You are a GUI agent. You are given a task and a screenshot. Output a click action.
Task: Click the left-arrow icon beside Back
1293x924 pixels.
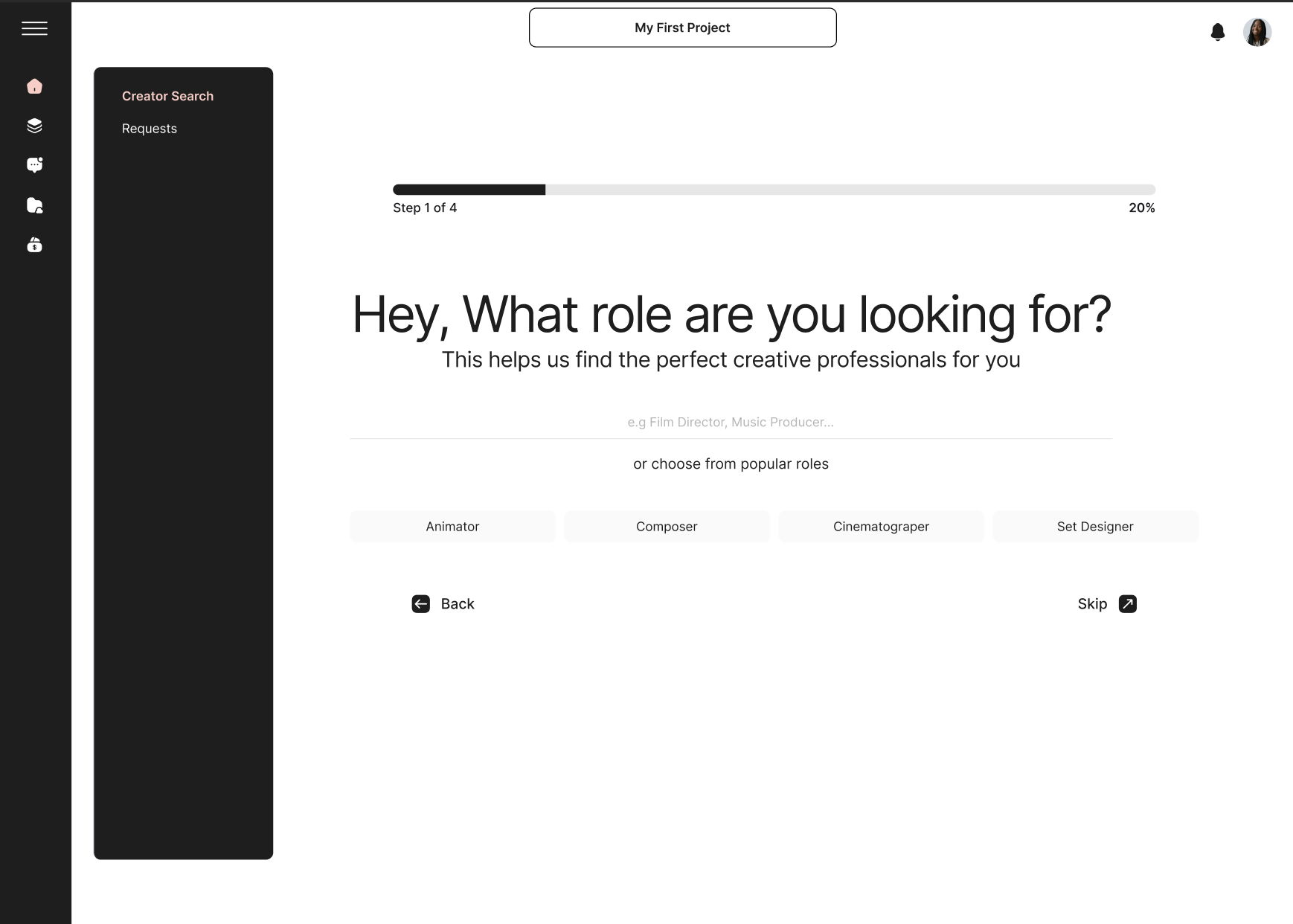(420, 603)
